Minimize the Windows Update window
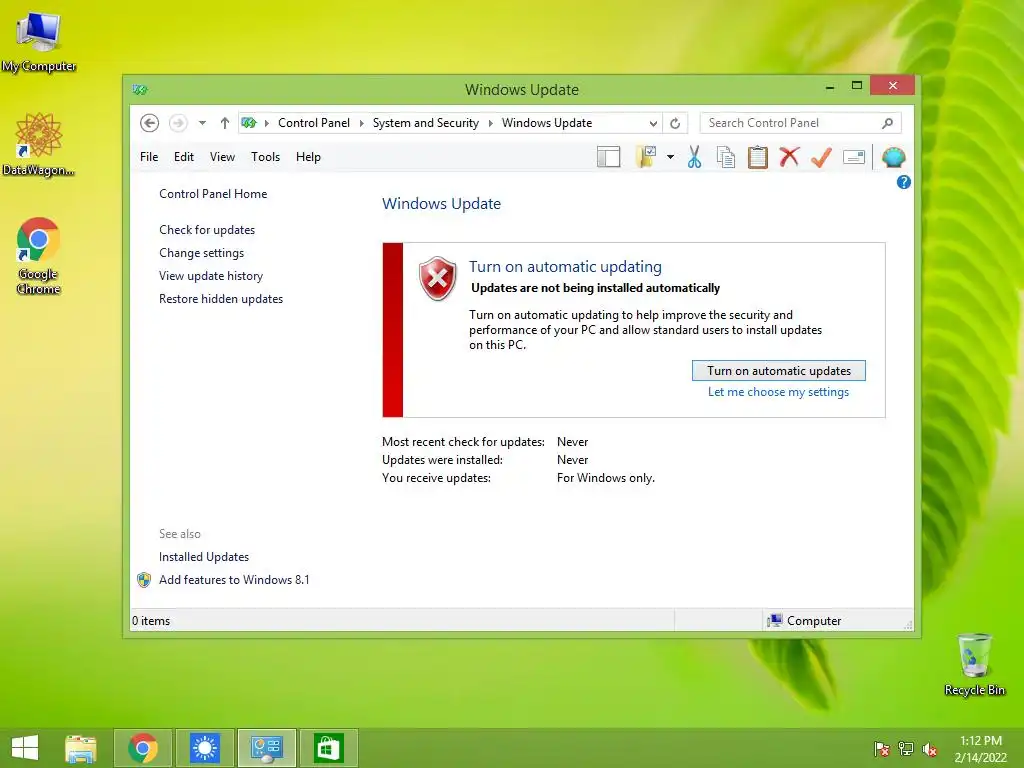Viewport: 1024px width, 768px height. click(x=830, y=86)
